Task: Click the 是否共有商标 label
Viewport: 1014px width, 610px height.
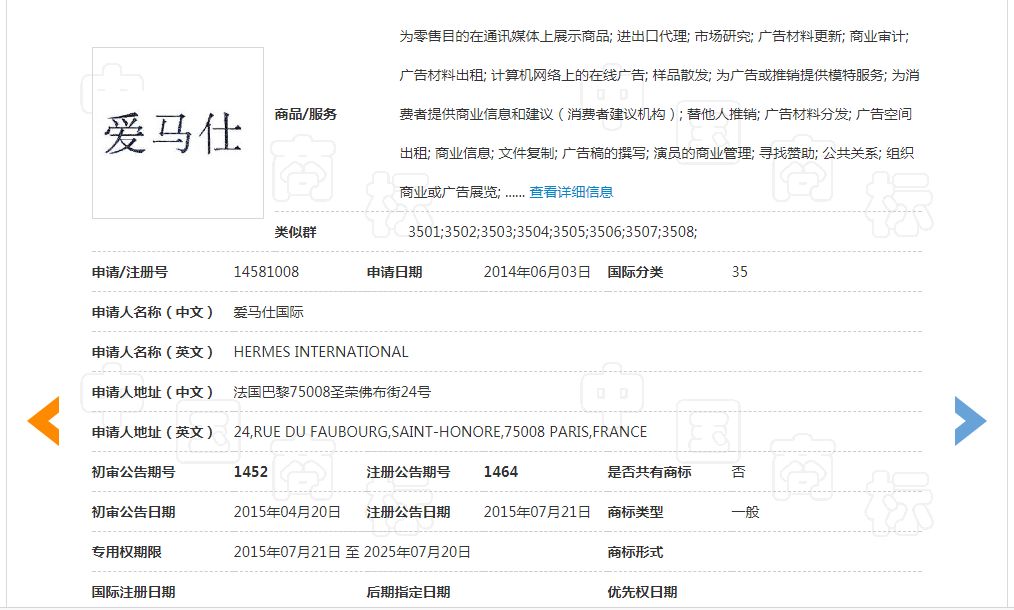Action: pos(649,472)
